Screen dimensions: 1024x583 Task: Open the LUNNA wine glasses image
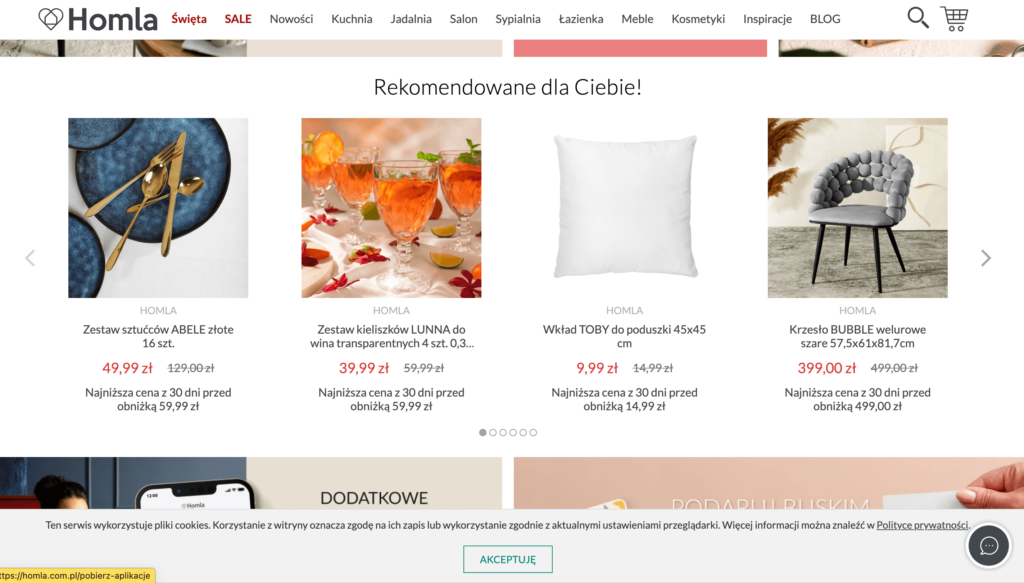tap(391, 208)
